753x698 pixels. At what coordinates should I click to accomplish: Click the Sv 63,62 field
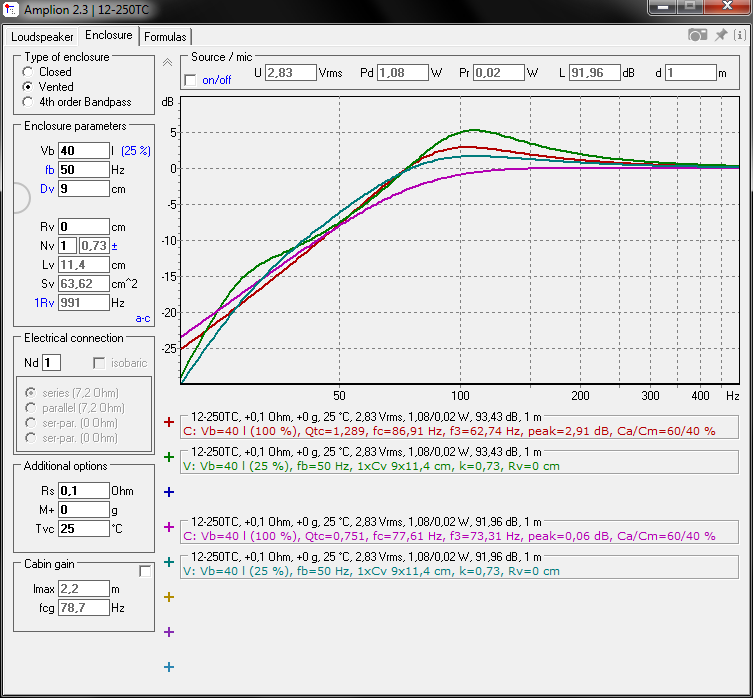84,284
